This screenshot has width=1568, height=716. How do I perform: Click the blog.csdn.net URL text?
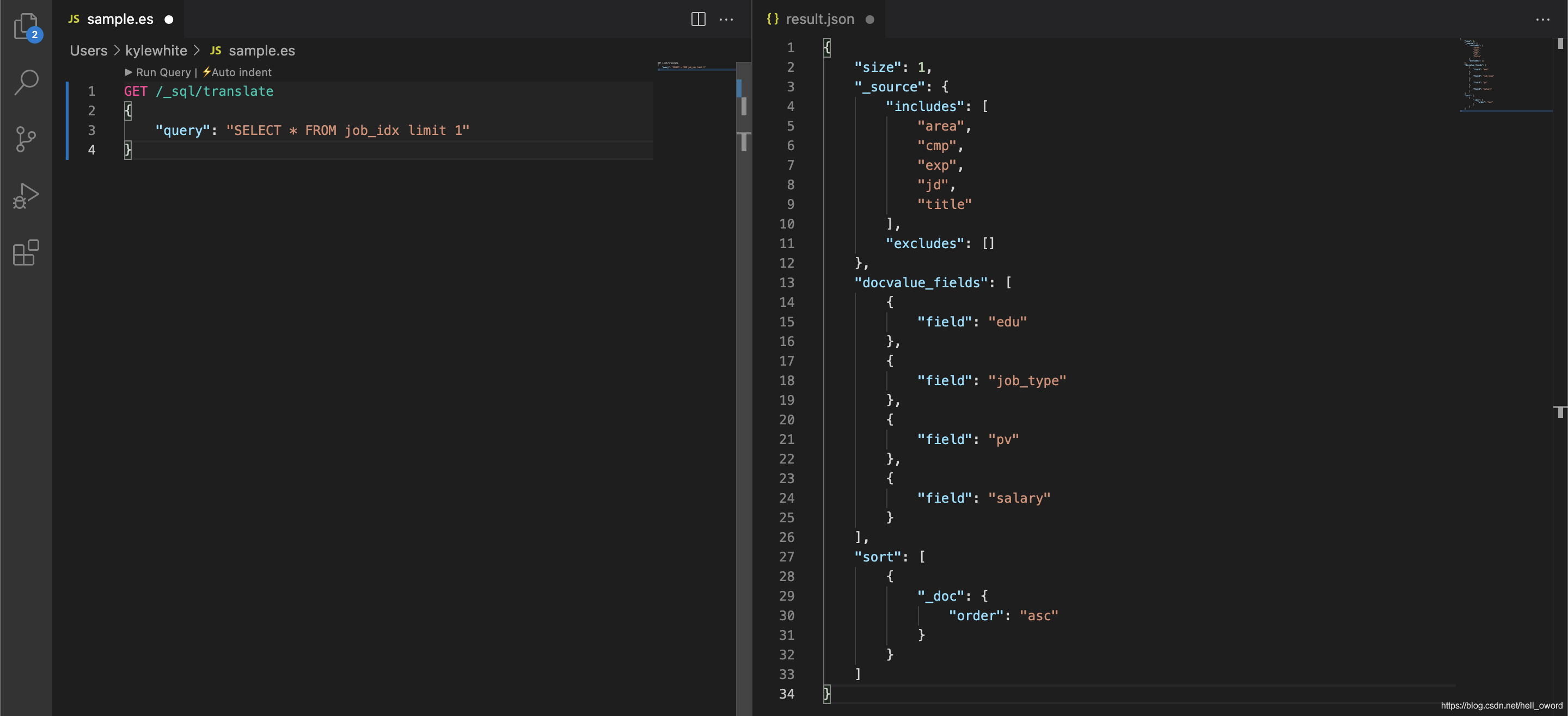(1501, 706)
